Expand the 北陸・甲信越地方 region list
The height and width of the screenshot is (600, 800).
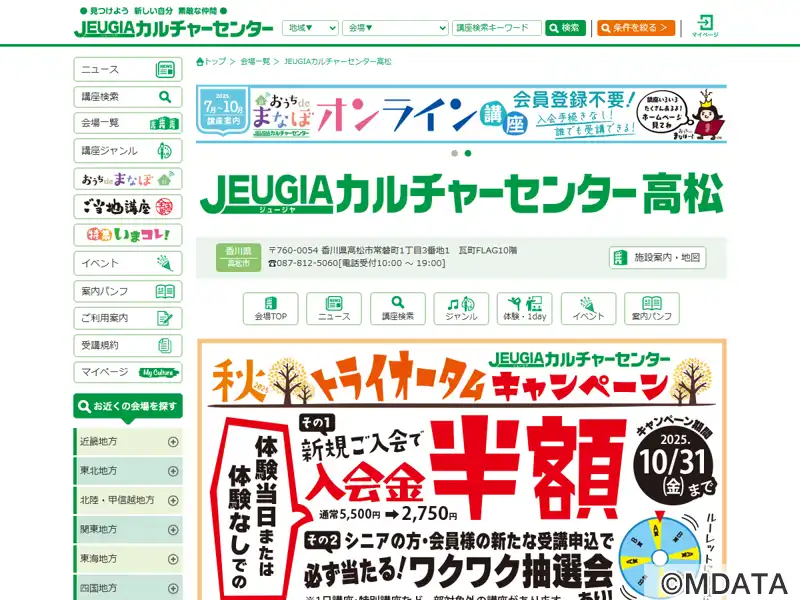pyautogui.click(x=128, y=501)
